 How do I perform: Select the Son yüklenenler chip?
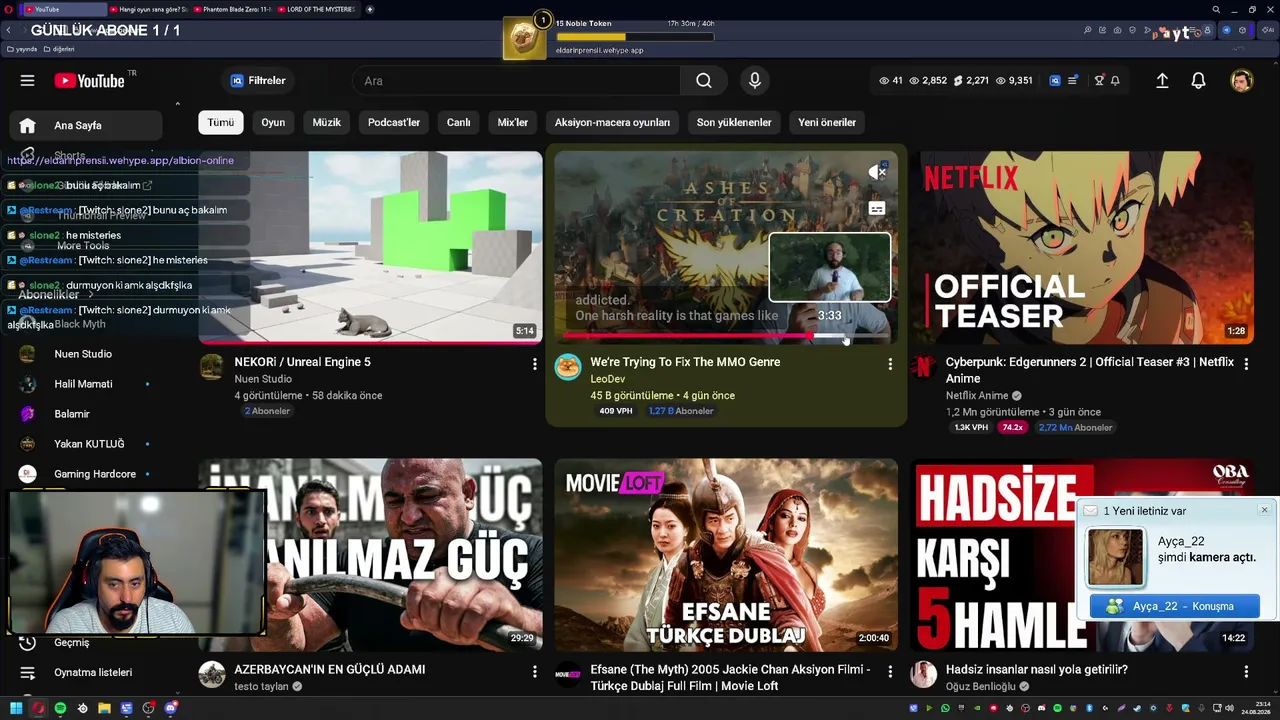[x=734, y=122]
